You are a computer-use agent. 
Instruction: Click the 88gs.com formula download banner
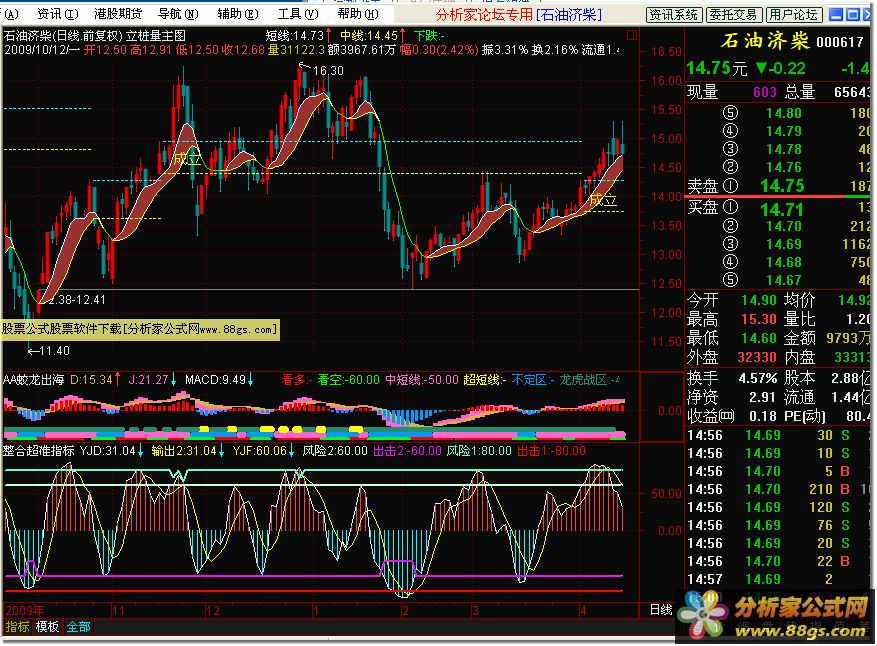click(x=140, y=329)
